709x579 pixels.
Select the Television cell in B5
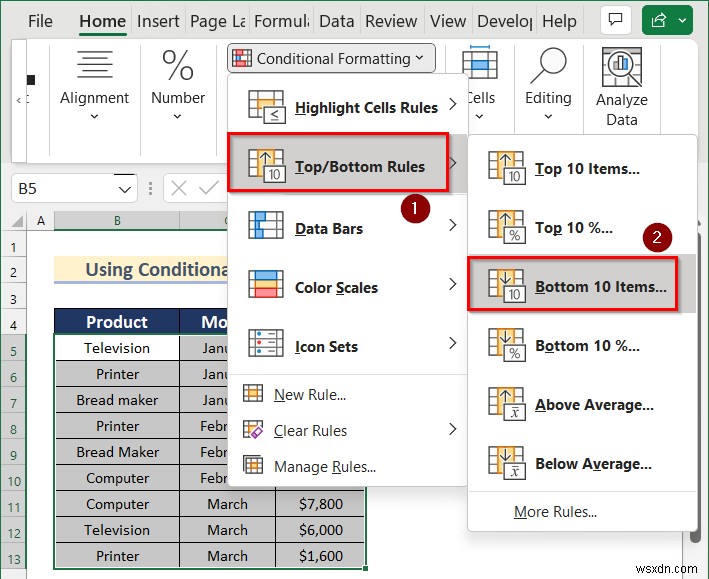[117, 348]
